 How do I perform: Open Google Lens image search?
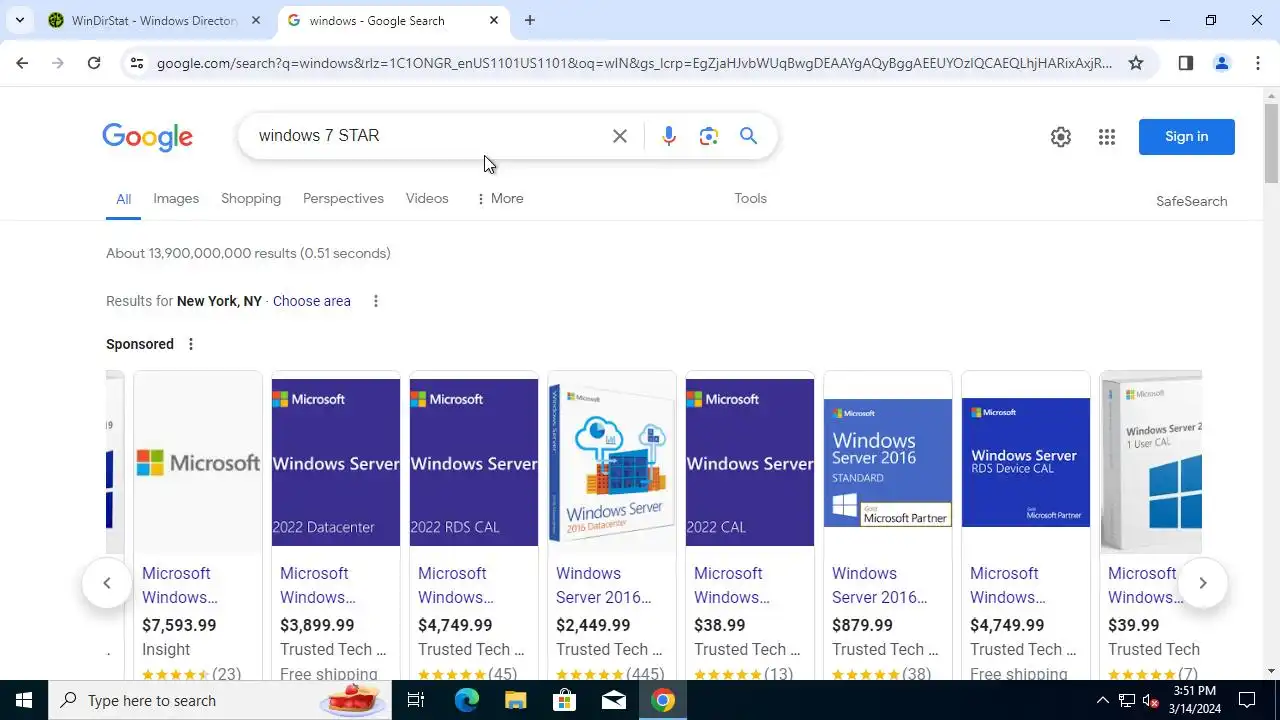(709, 136)
